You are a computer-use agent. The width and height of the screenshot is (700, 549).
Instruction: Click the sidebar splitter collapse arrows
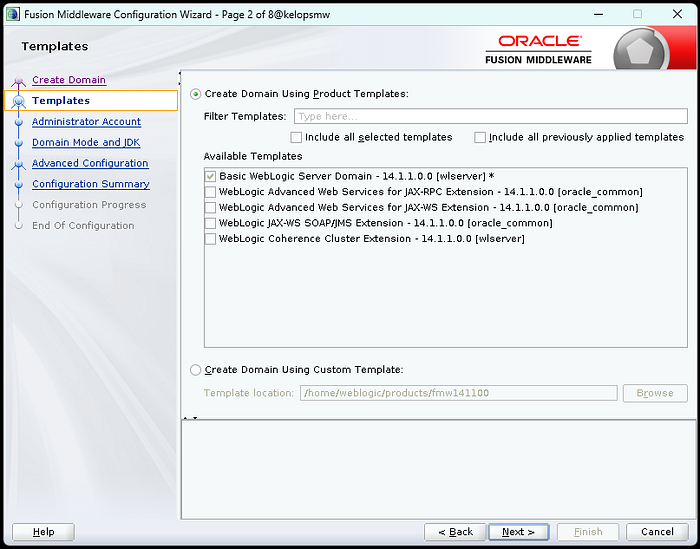pyautogui.click(x=179, y=78)
